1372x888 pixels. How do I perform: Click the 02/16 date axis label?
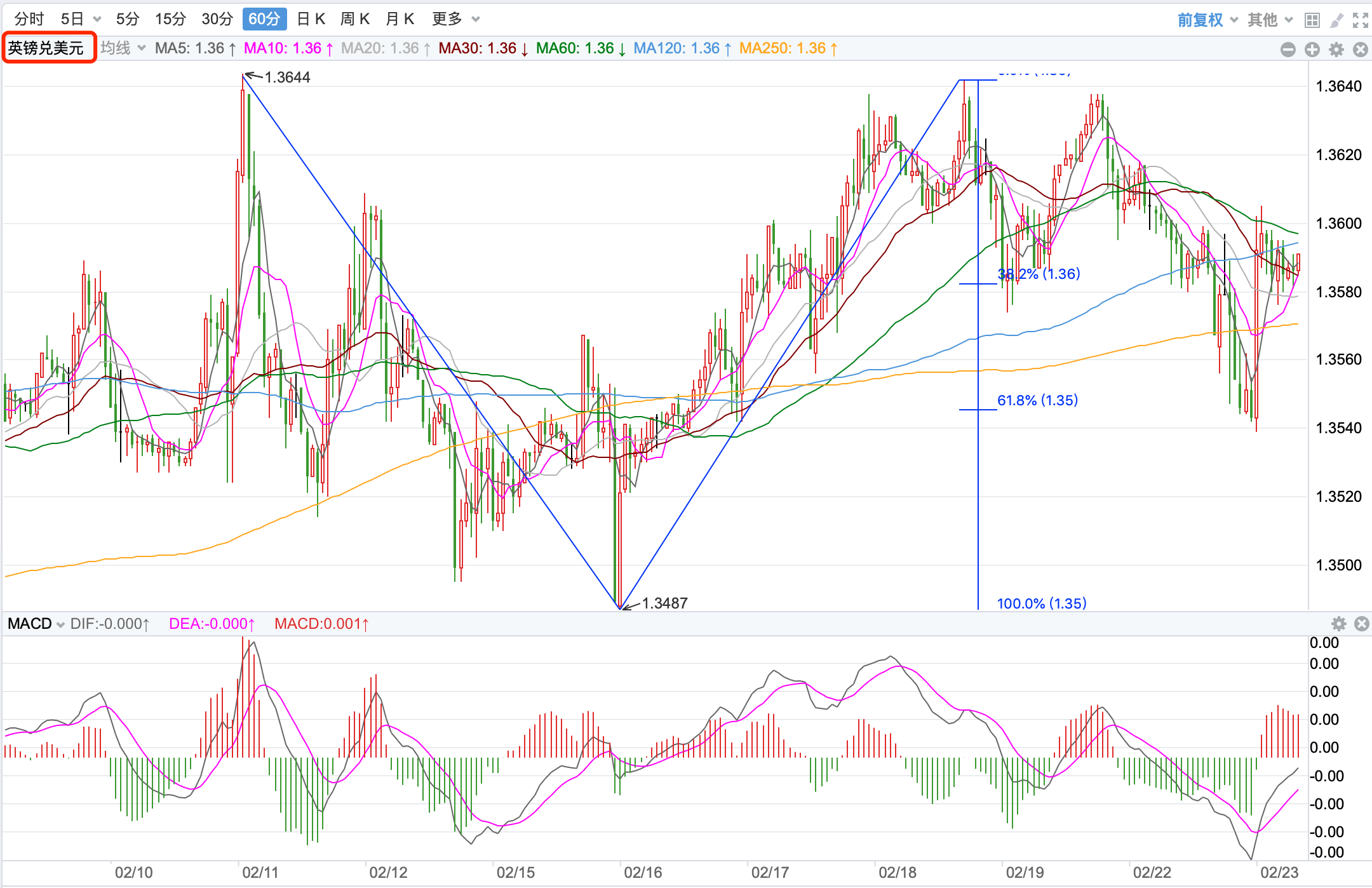point(643,873)
